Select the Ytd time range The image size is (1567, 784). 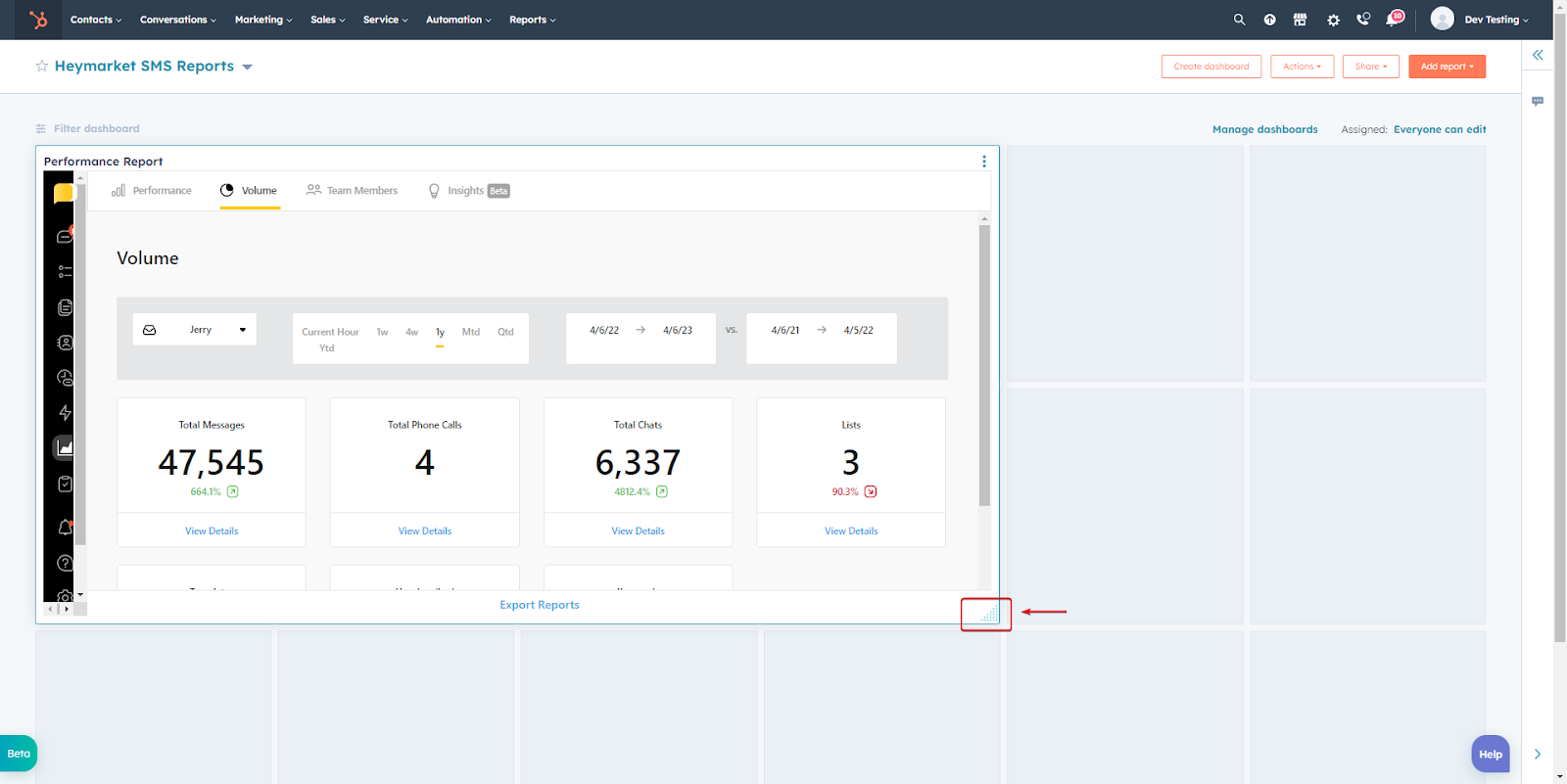[x=327, y=348]
